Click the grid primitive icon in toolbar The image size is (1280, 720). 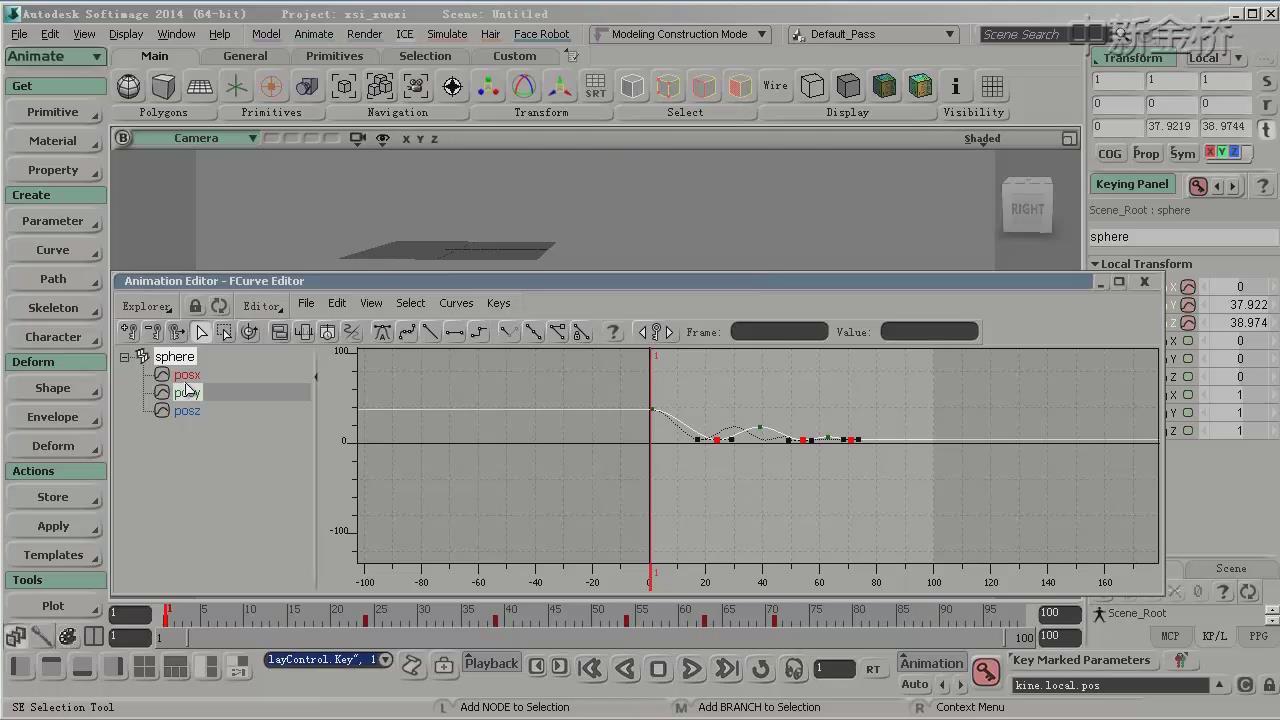pos(200,87)
